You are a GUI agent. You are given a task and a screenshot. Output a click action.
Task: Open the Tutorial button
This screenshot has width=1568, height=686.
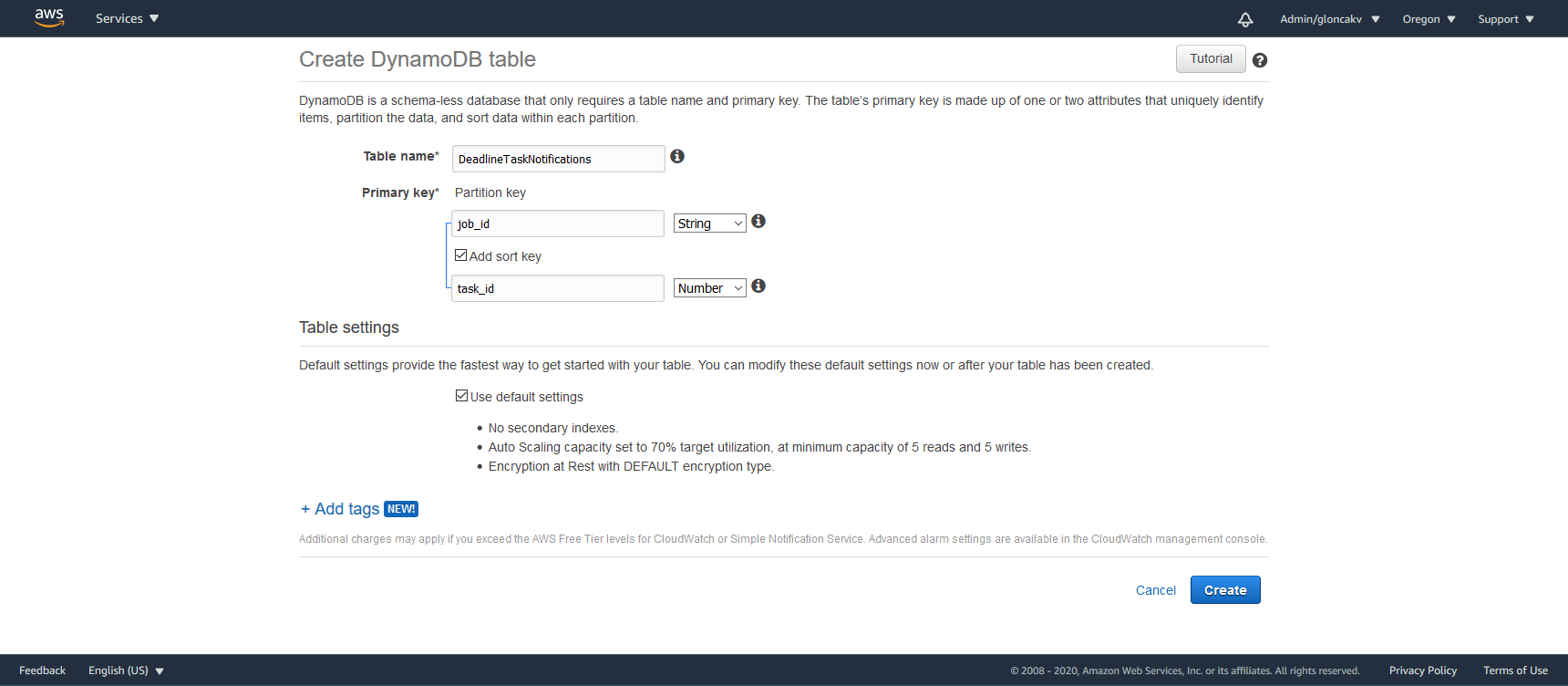click(x=1211, y=58)
